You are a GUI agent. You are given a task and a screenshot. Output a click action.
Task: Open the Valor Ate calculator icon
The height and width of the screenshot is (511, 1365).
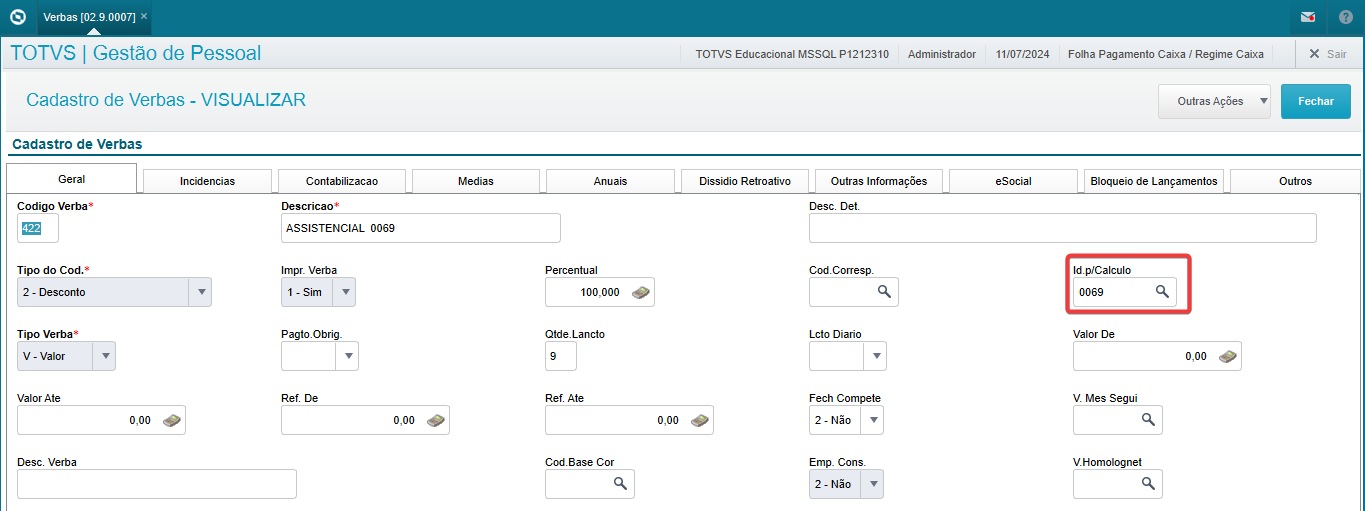click(x=172, y=420)
